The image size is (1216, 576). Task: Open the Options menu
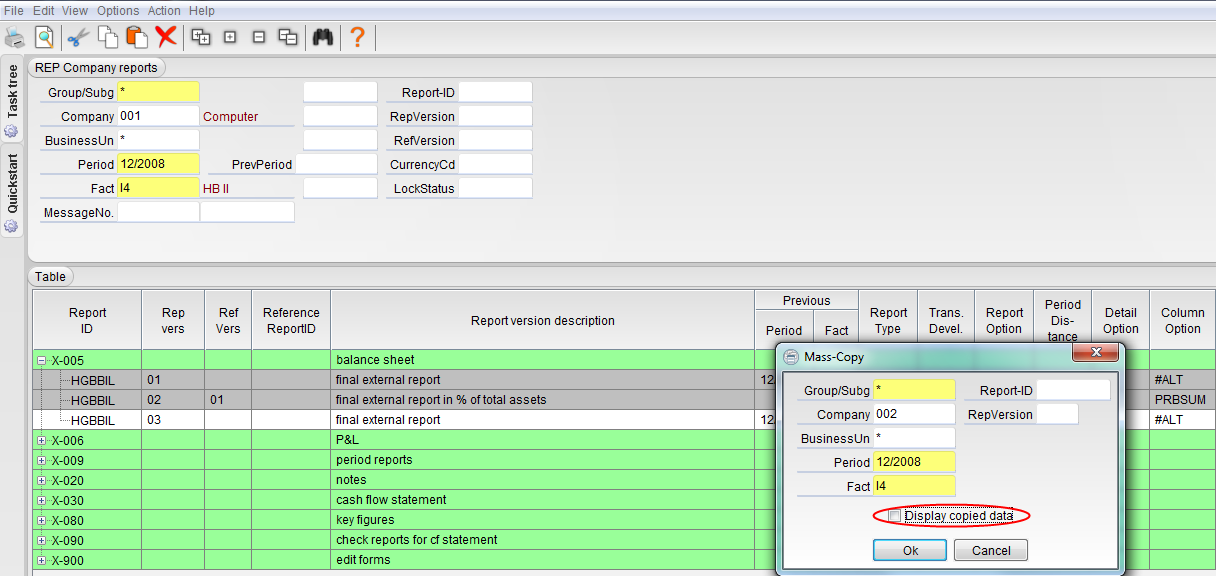tap(118, 10)
